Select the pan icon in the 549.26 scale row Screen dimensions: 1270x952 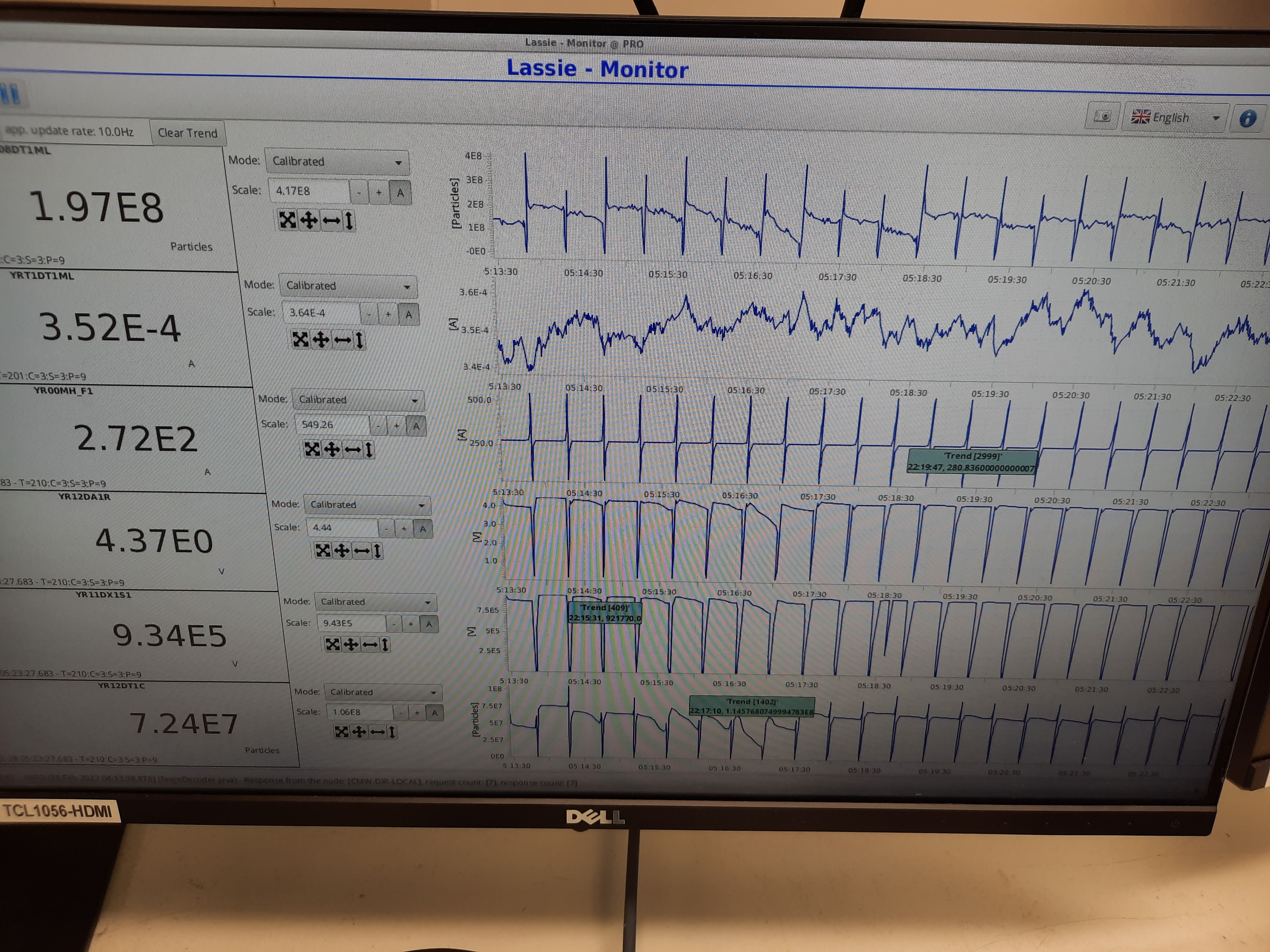coord(332,449)
